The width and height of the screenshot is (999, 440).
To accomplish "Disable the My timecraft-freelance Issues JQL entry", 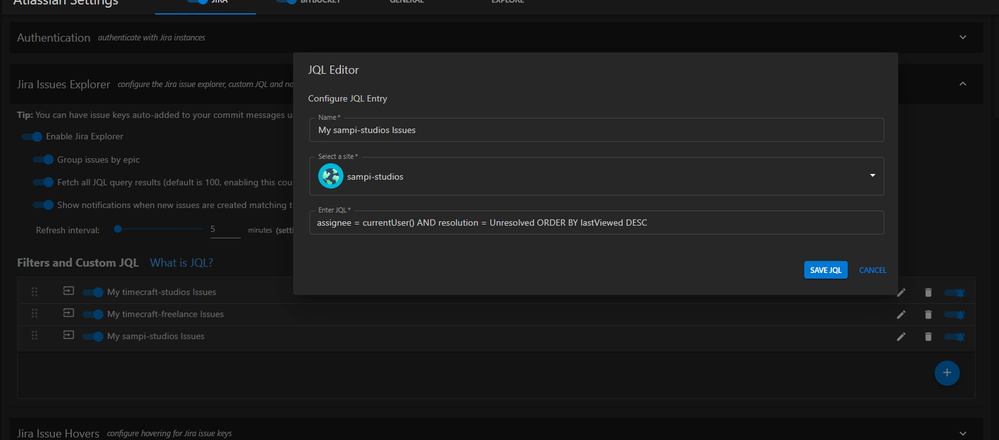I will 93,315.
